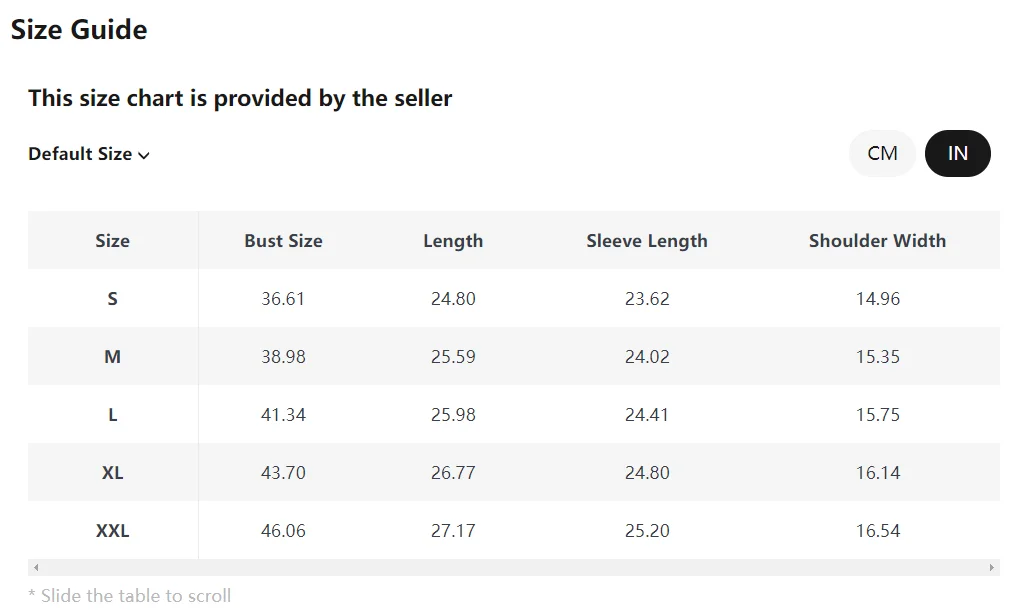Switch units to CM
Viewport: 1010px width, 612px height.
[x=882, y=153]
